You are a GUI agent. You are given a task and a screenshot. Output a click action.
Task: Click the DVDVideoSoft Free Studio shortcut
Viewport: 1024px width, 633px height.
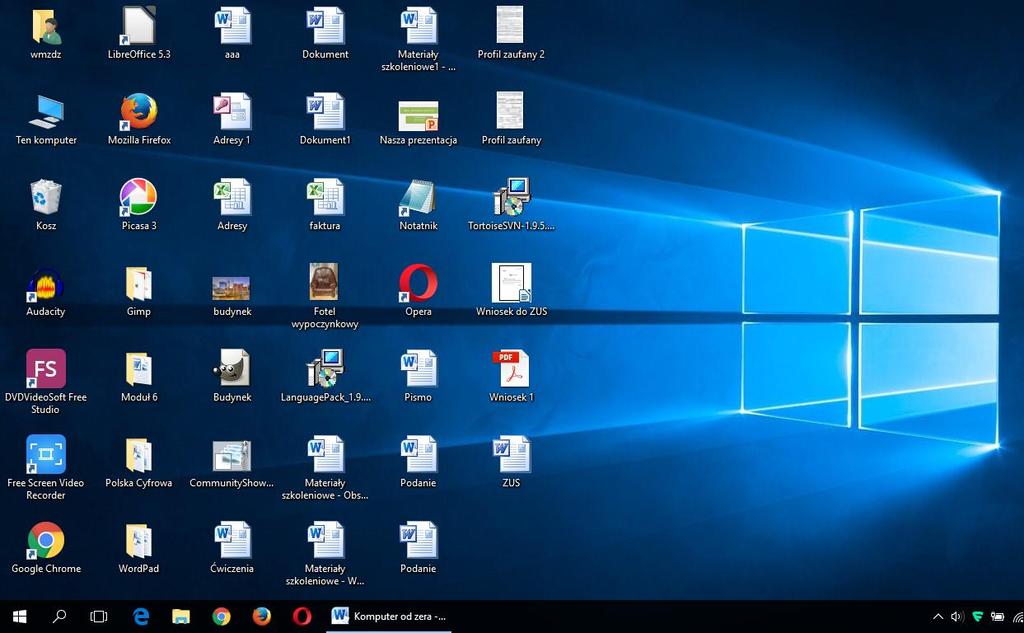click(46, 368)
